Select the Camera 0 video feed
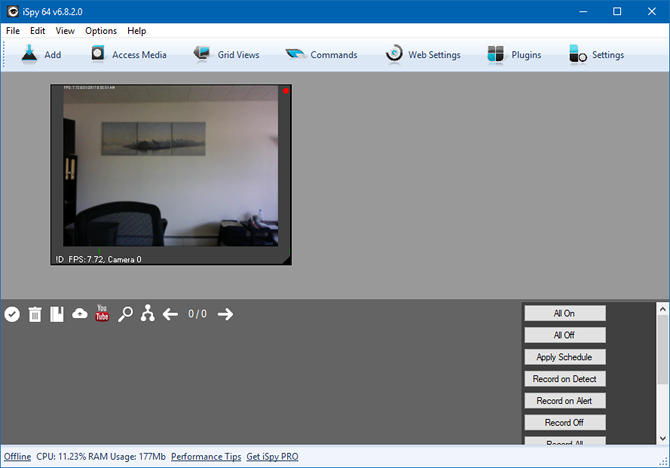 tap(171, 170)
